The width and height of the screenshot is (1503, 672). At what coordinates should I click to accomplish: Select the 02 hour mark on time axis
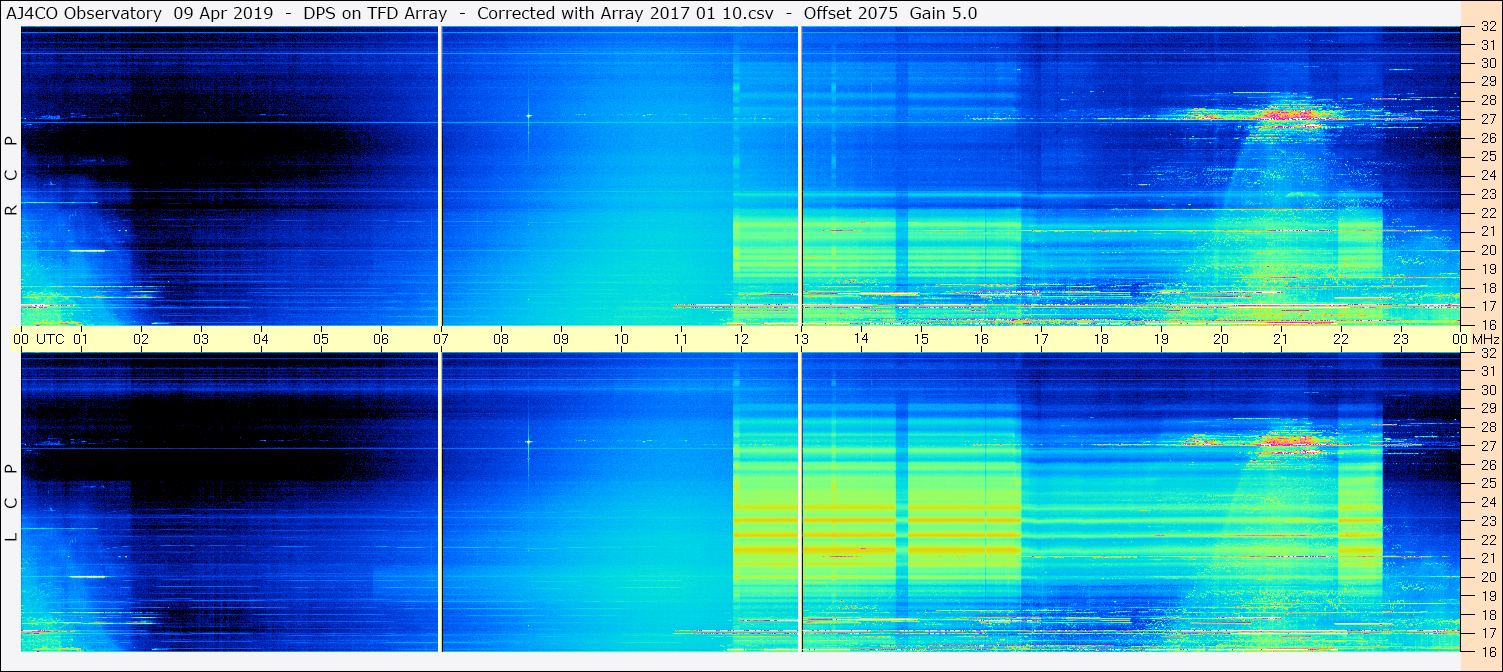coord(141,339)
